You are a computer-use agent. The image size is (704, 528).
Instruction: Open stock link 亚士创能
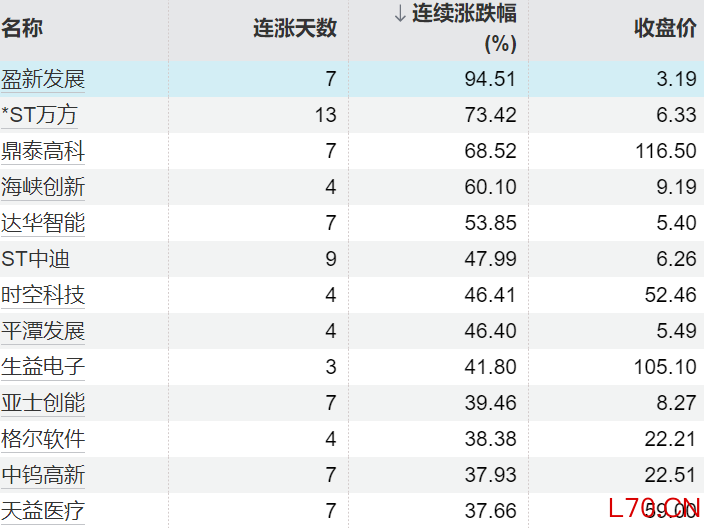coord(43,403)
